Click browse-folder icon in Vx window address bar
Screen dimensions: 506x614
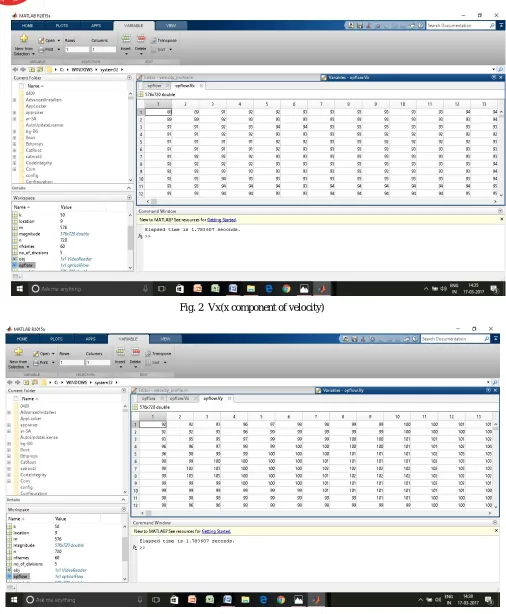tap(40, 69)
